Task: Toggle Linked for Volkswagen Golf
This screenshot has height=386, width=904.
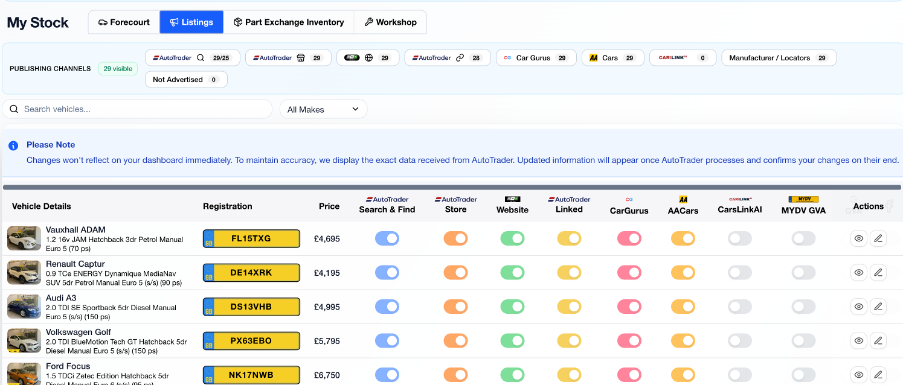Action: [x=569, y=340]
